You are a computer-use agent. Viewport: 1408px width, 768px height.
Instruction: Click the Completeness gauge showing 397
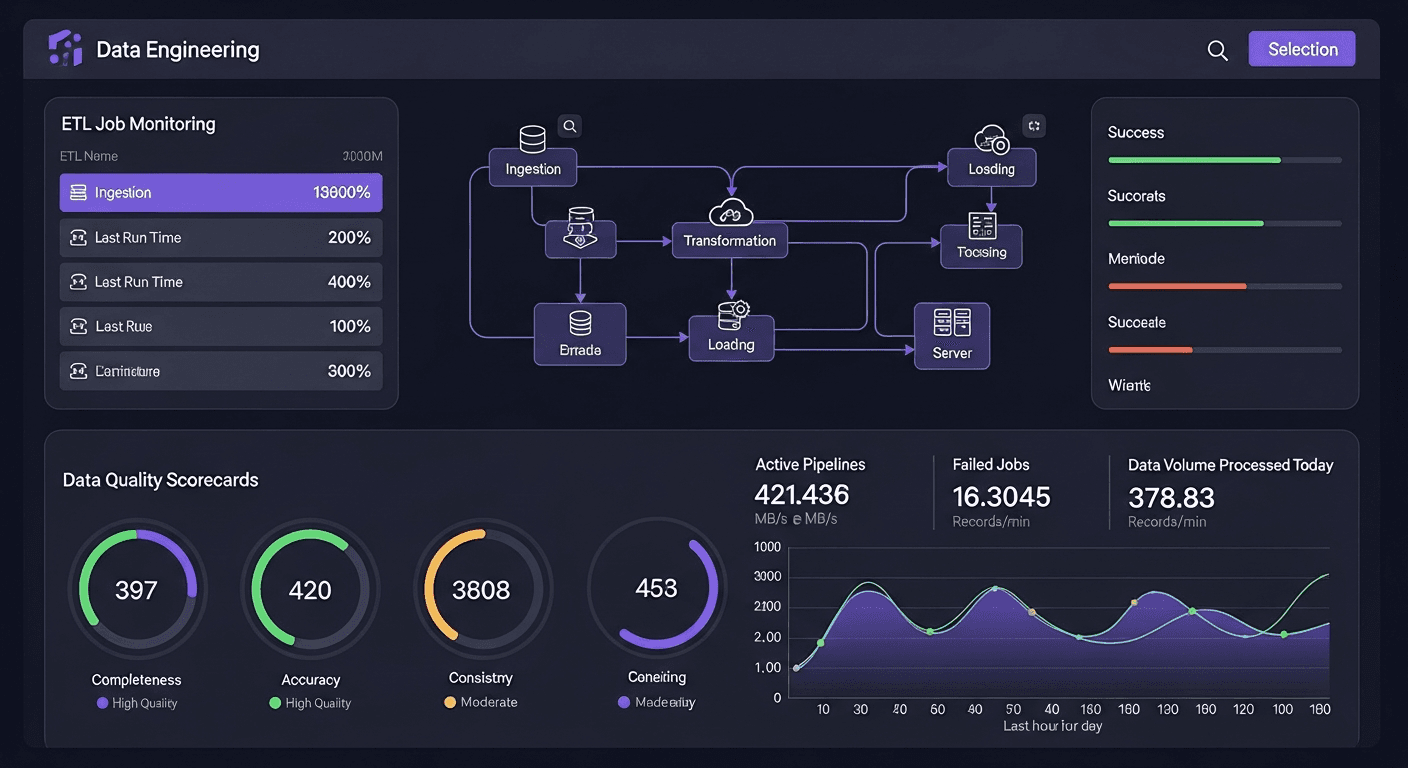point(138,589)
